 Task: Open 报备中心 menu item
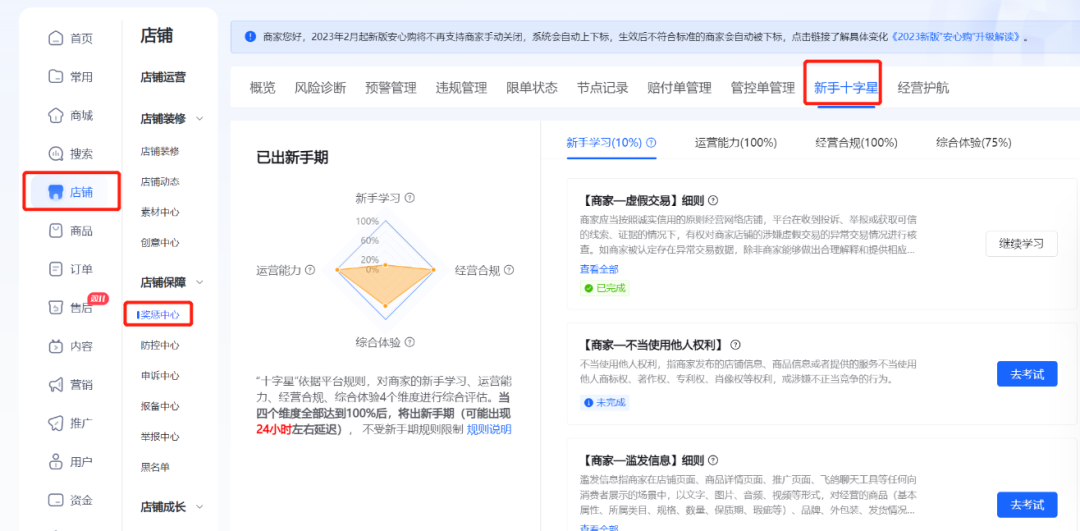pos(160,406)
